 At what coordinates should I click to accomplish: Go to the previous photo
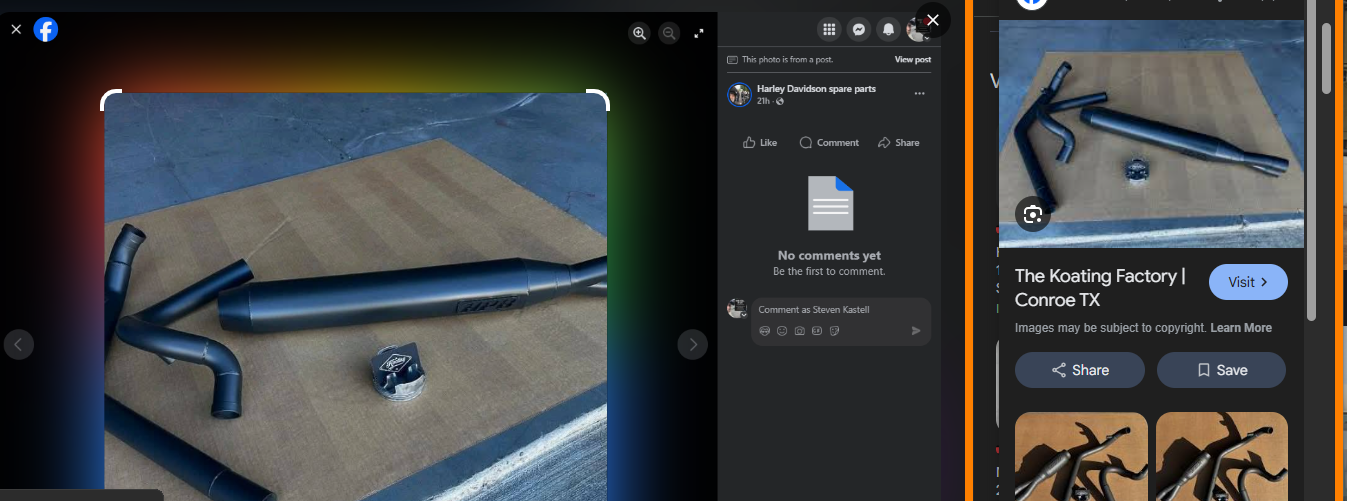click(x=19, y=345)
